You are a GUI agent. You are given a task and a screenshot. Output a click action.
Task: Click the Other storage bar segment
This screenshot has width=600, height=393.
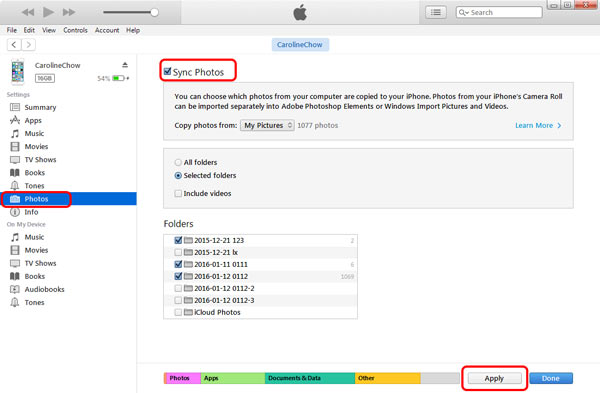[x=388, y=378]
